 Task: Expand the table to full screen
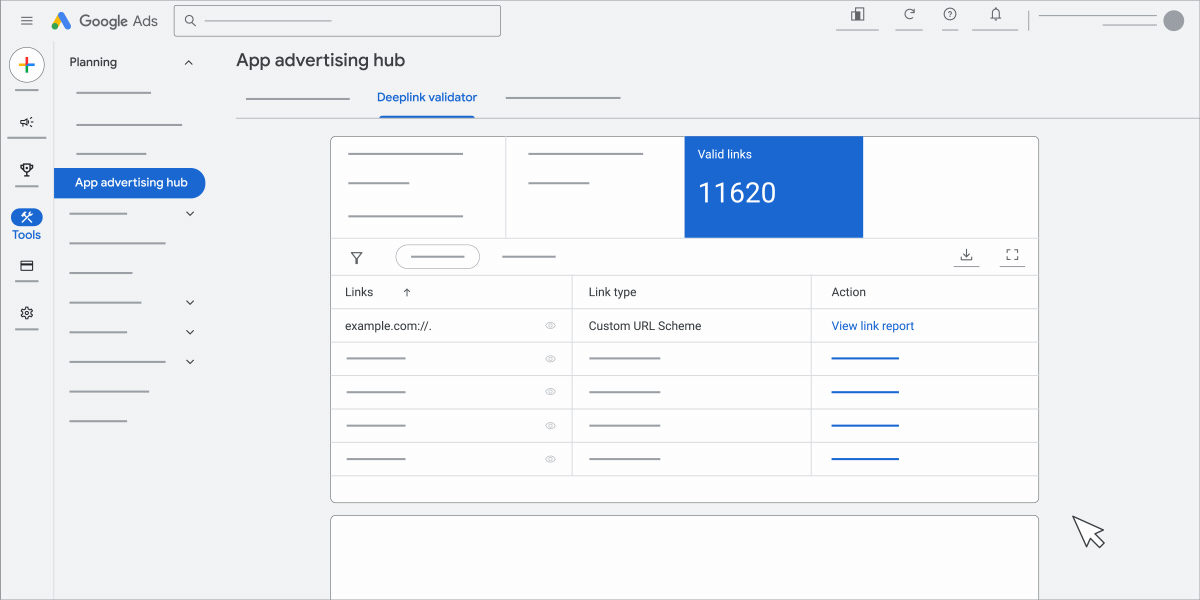(x=1012, y=256)
